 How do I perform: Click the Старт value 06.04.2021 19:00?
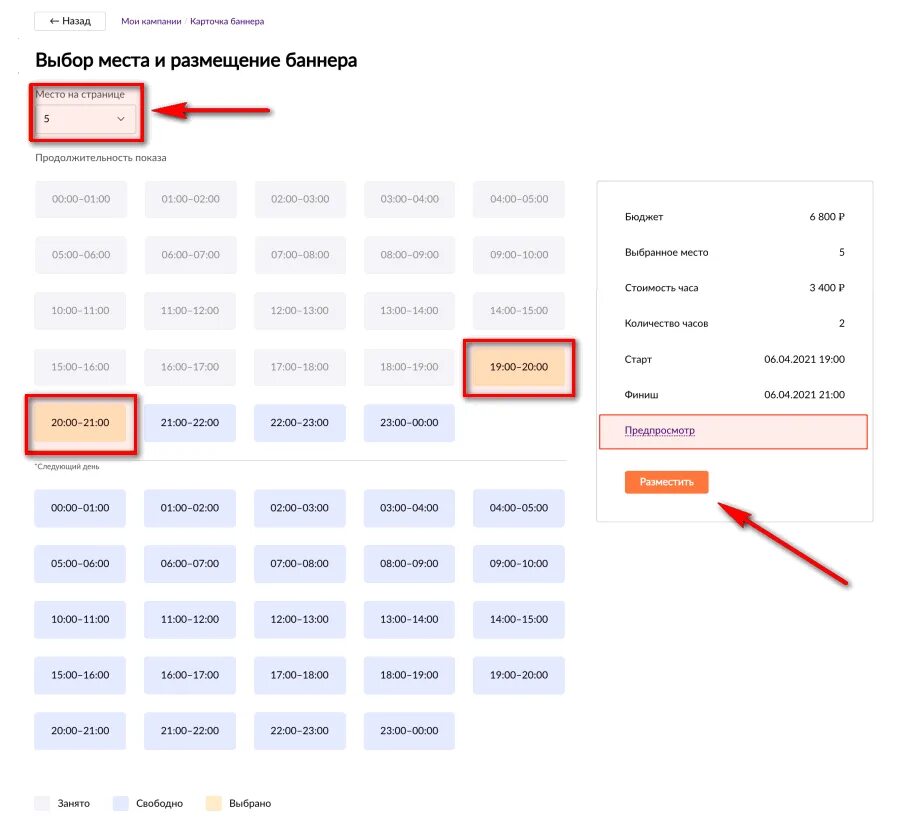click(x=805, y=359)
